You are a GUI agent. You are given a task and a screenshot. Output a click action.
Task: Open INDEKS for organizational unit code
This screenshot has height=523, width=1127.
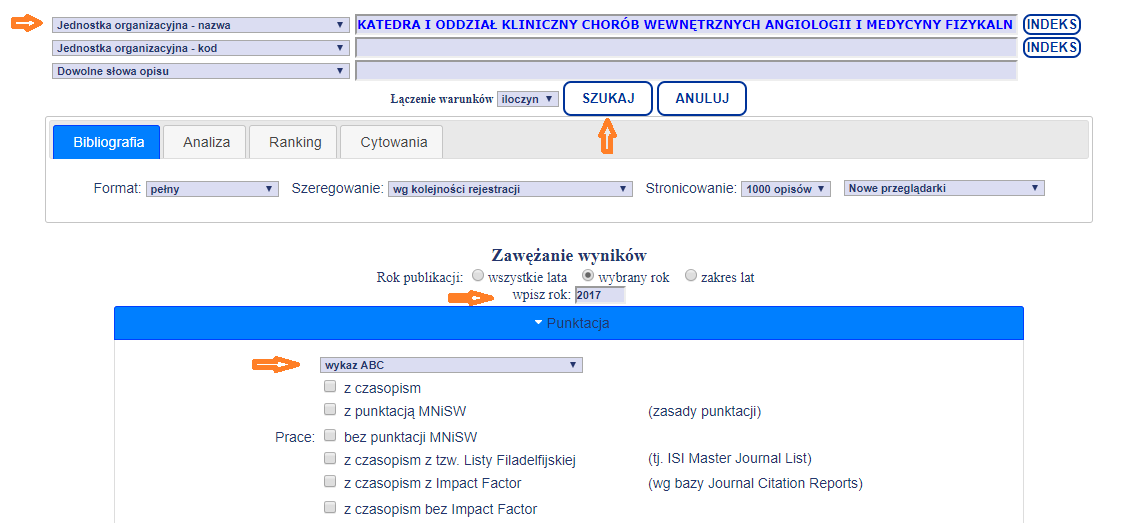coord(1052,47)
